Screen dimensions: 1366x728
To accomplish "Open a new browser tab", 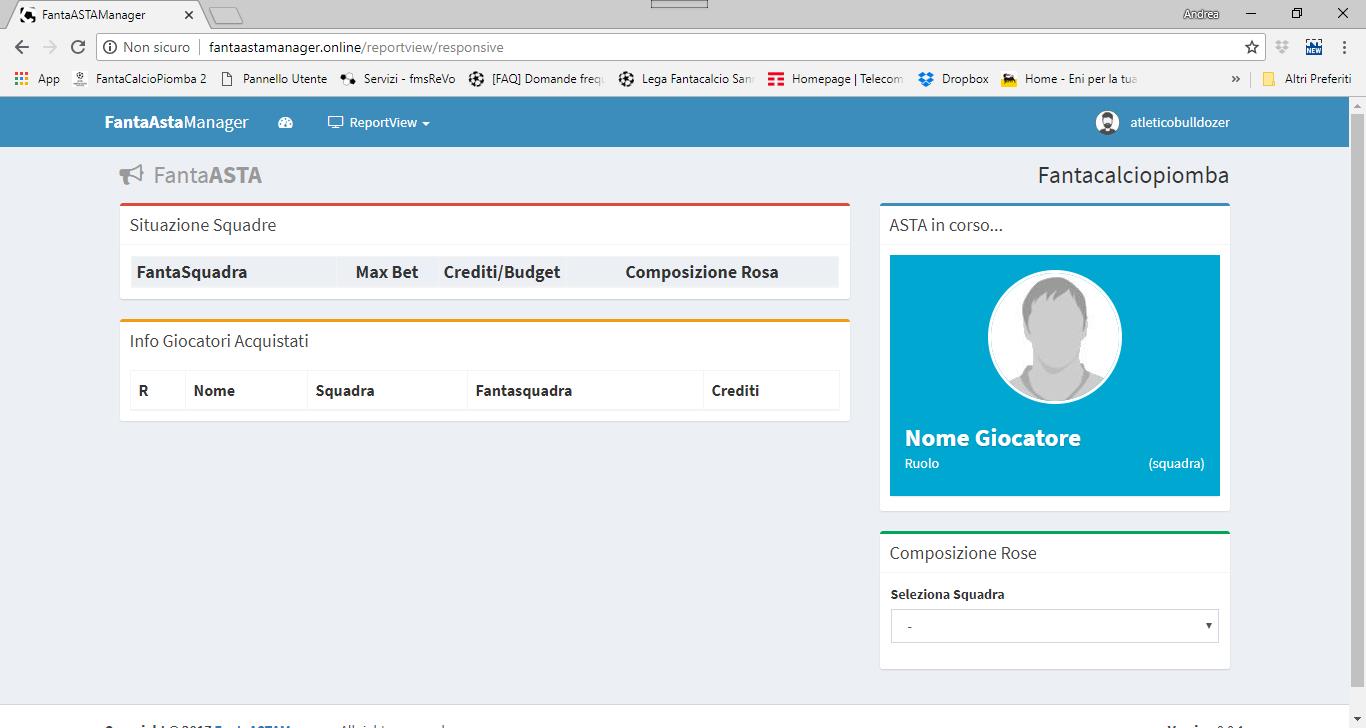I will click(227, 15).
